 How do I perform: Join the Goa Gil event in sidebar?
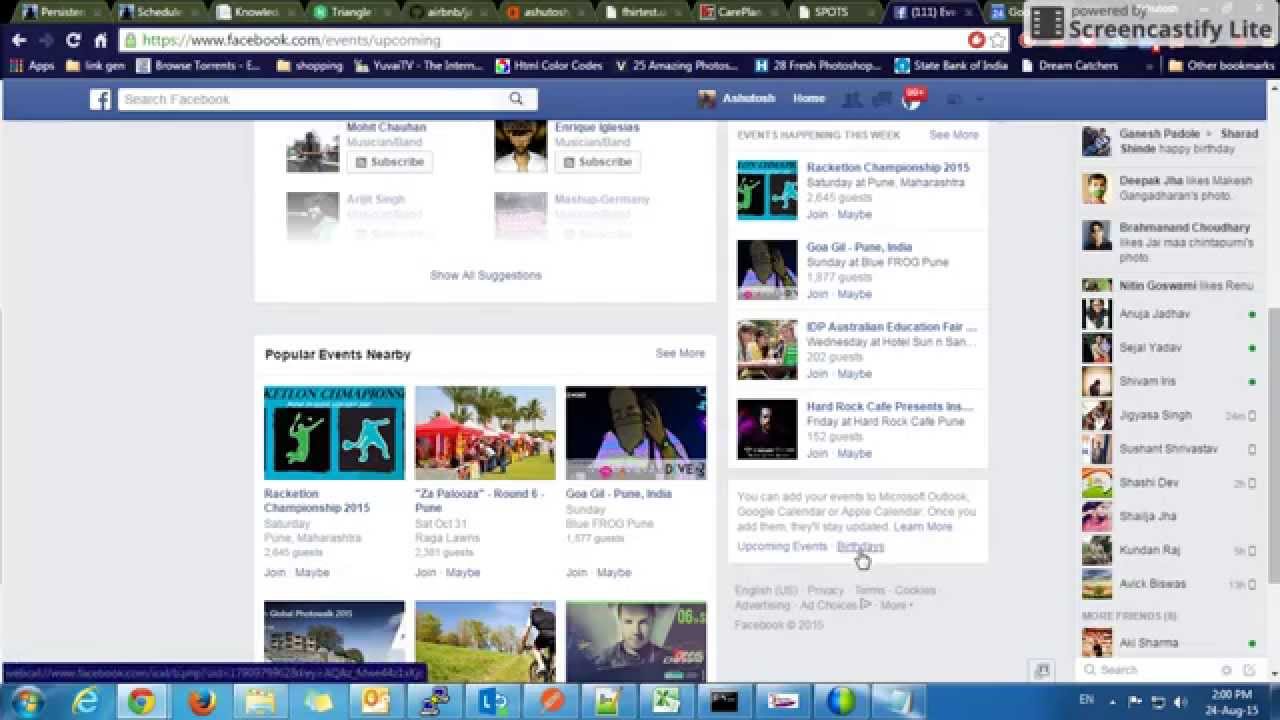click(817, 294)
